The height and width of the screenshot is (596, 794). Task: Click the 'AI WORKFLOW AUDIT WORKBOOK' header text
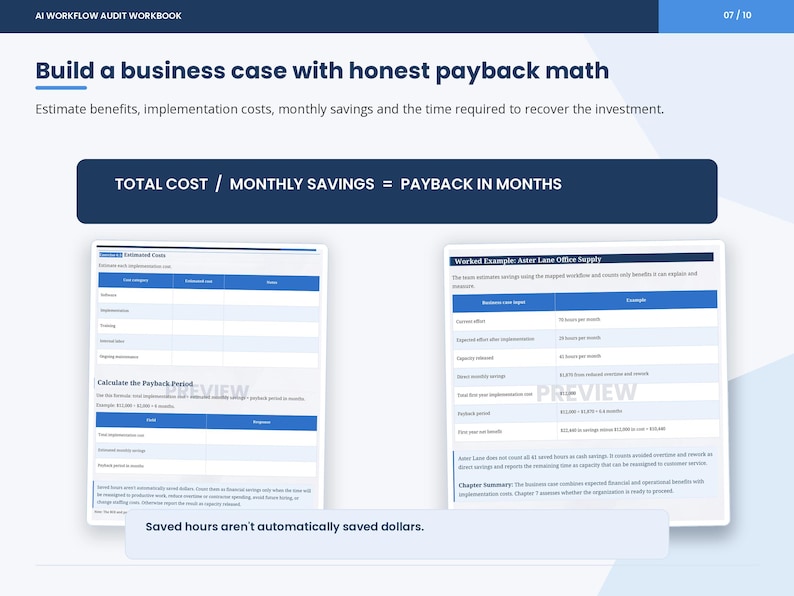[x=108, y=16]
